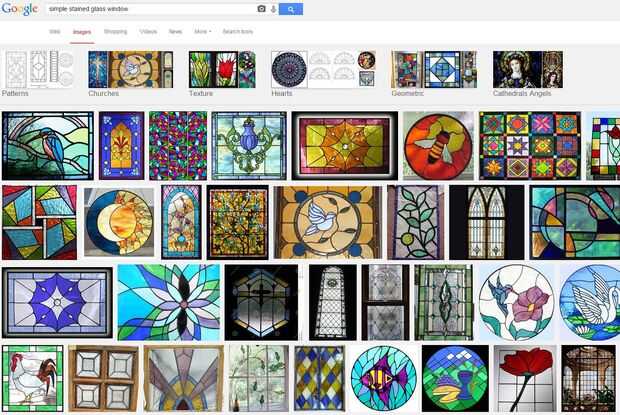Click the search query input field
620x415 pixels.
(150, 9)
